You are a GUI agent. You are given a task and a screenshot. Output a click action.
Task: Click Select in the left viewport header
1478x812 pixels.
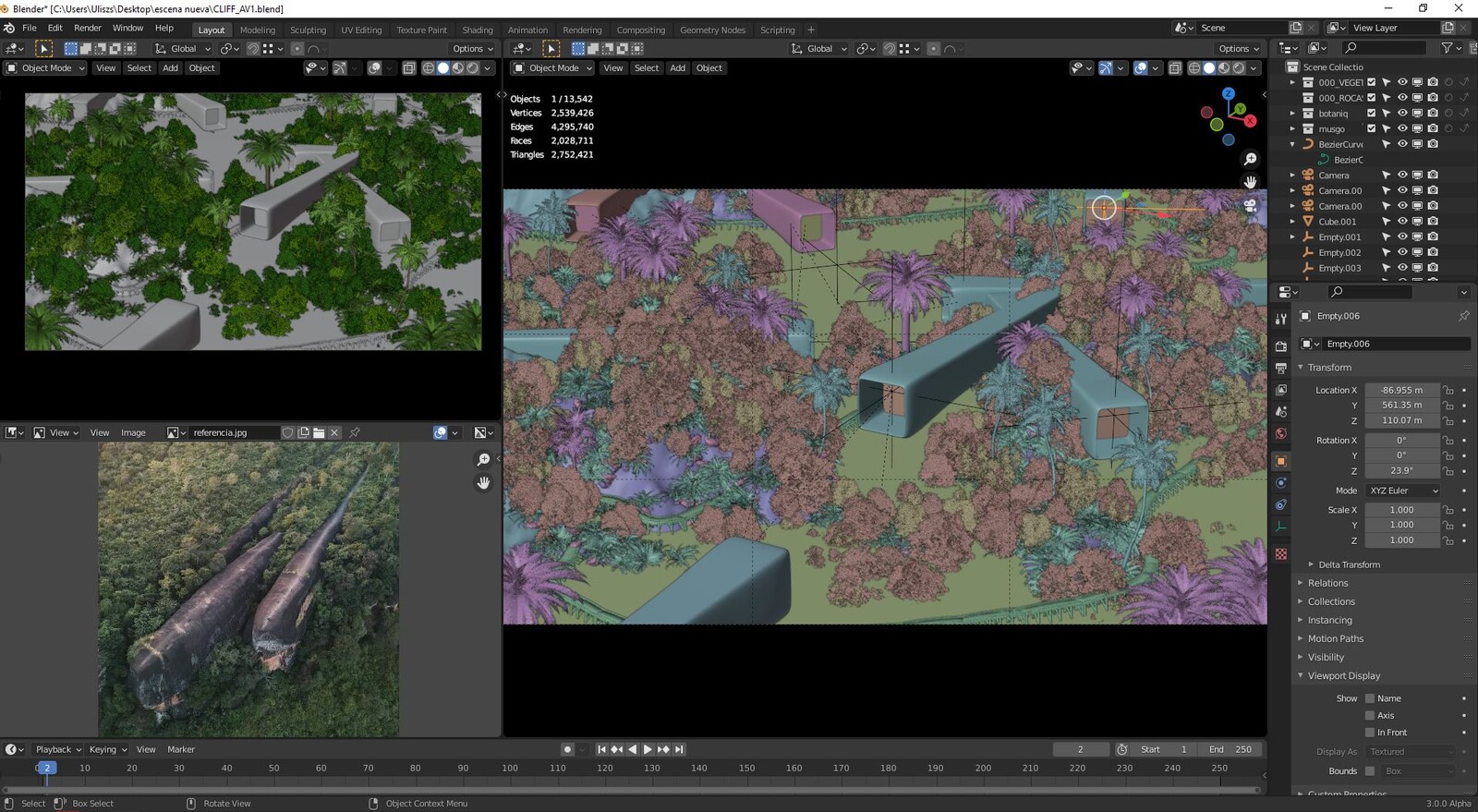(x=139, y=68)
